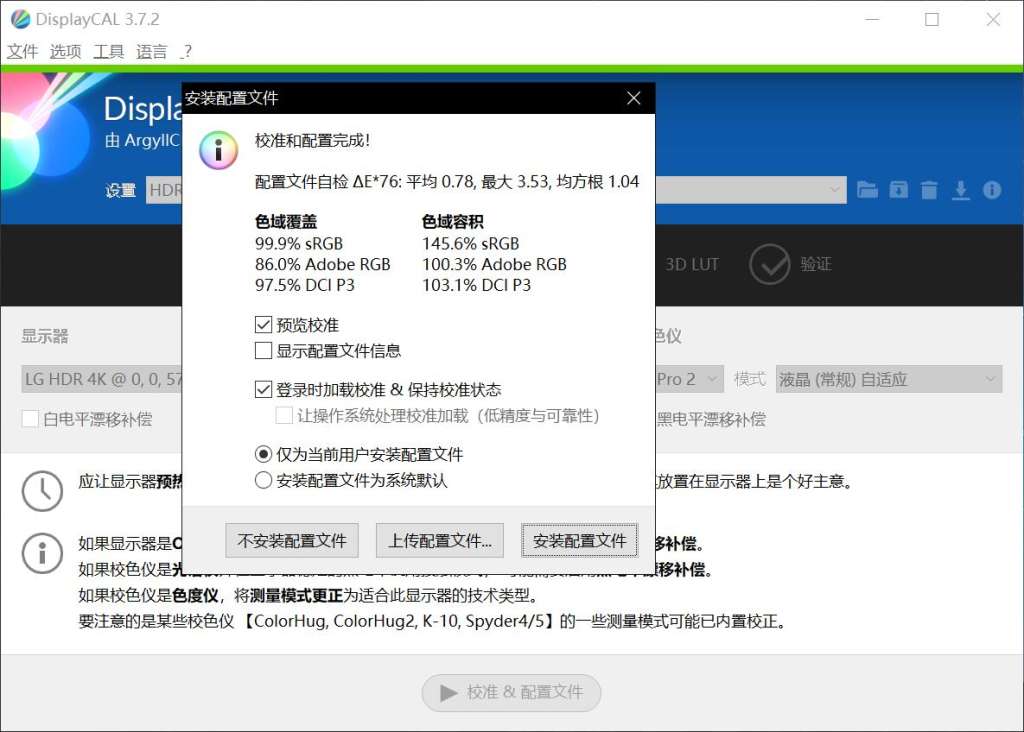Click the 验证 checkmark circle icon

[769, 264]
